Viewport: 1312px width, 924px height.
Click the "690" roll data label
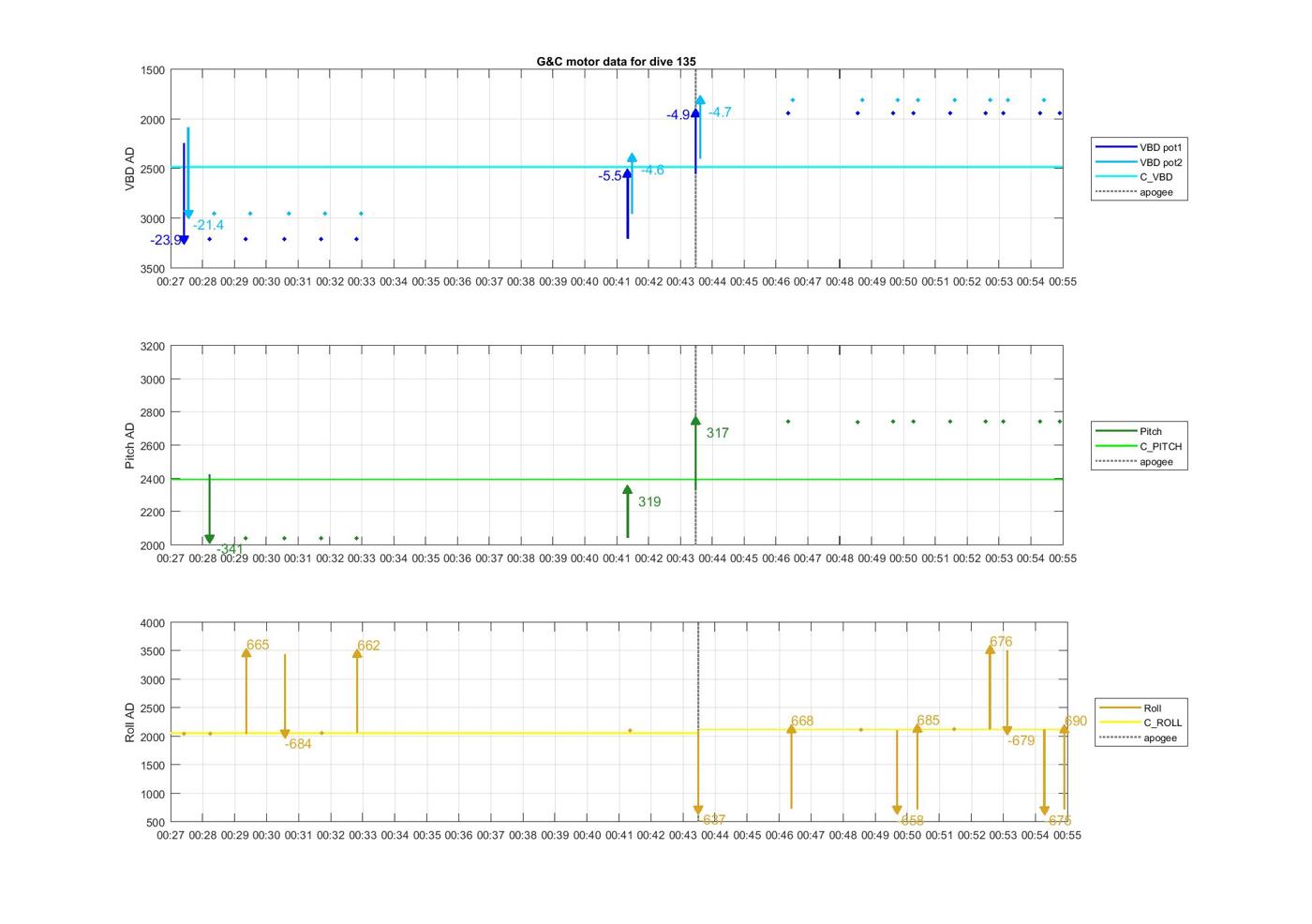(x=1076, y=722)
